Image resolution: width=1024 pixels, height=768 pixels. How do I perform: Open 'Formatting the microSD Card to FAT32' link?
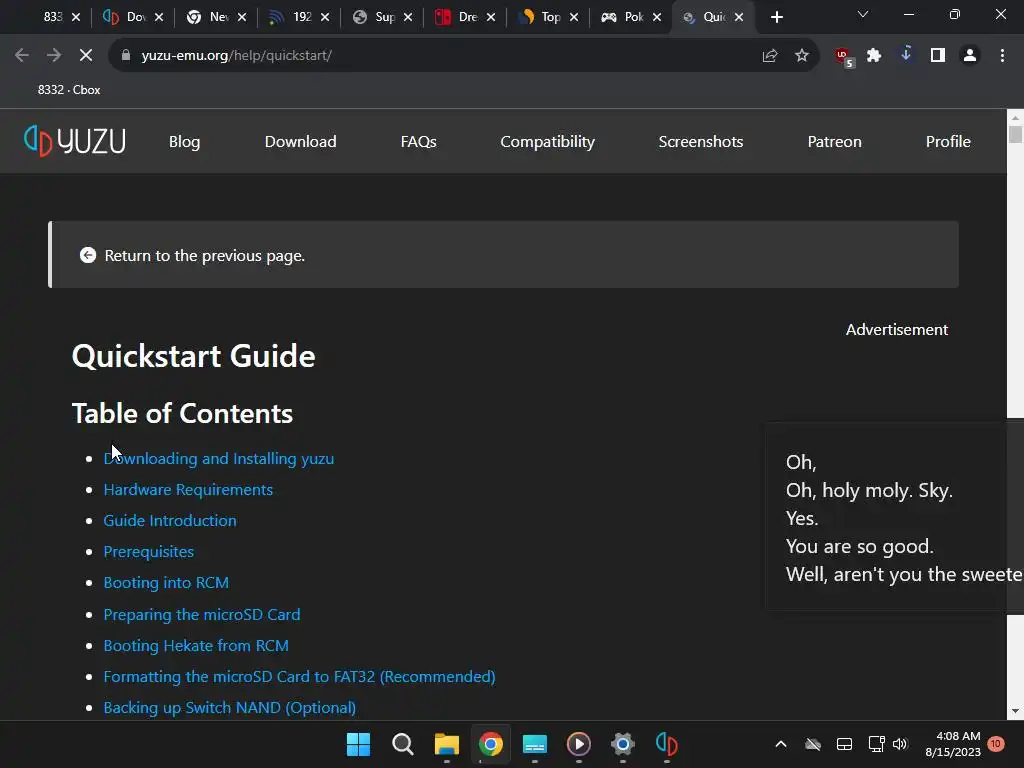point(299,676)
